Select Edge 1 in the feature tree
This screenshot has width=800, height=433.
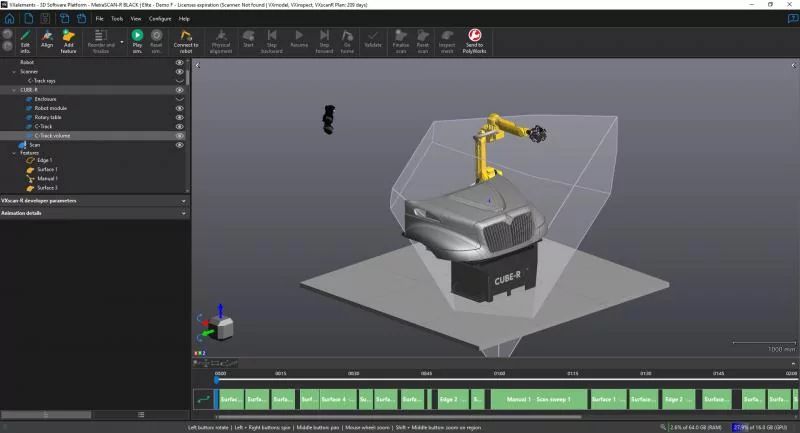coord(45,160)
